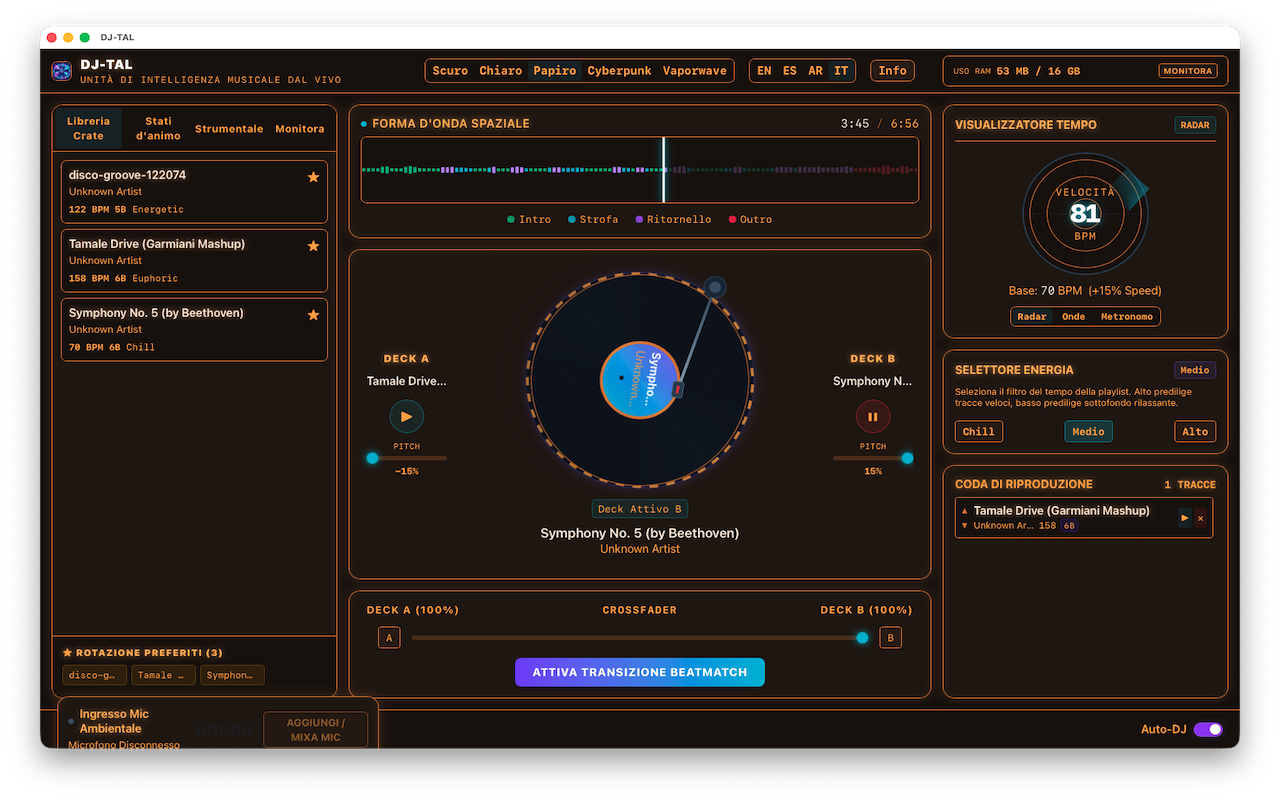Click the MONITORA RAM button
Screen dimensions: 1280x800
pos(1188,71)
